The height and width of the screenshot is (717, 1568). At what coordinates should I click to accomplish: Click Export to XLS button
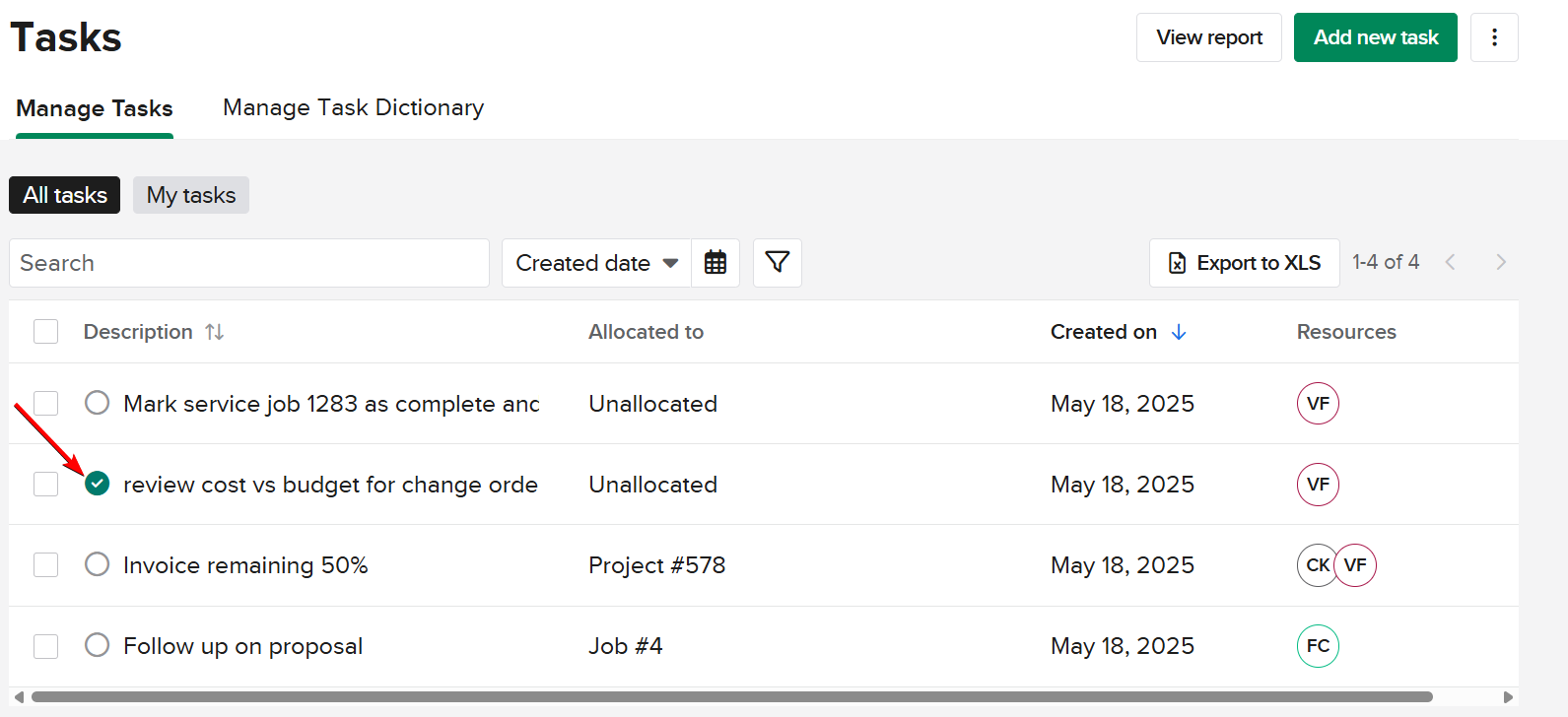coord(1244,263)
